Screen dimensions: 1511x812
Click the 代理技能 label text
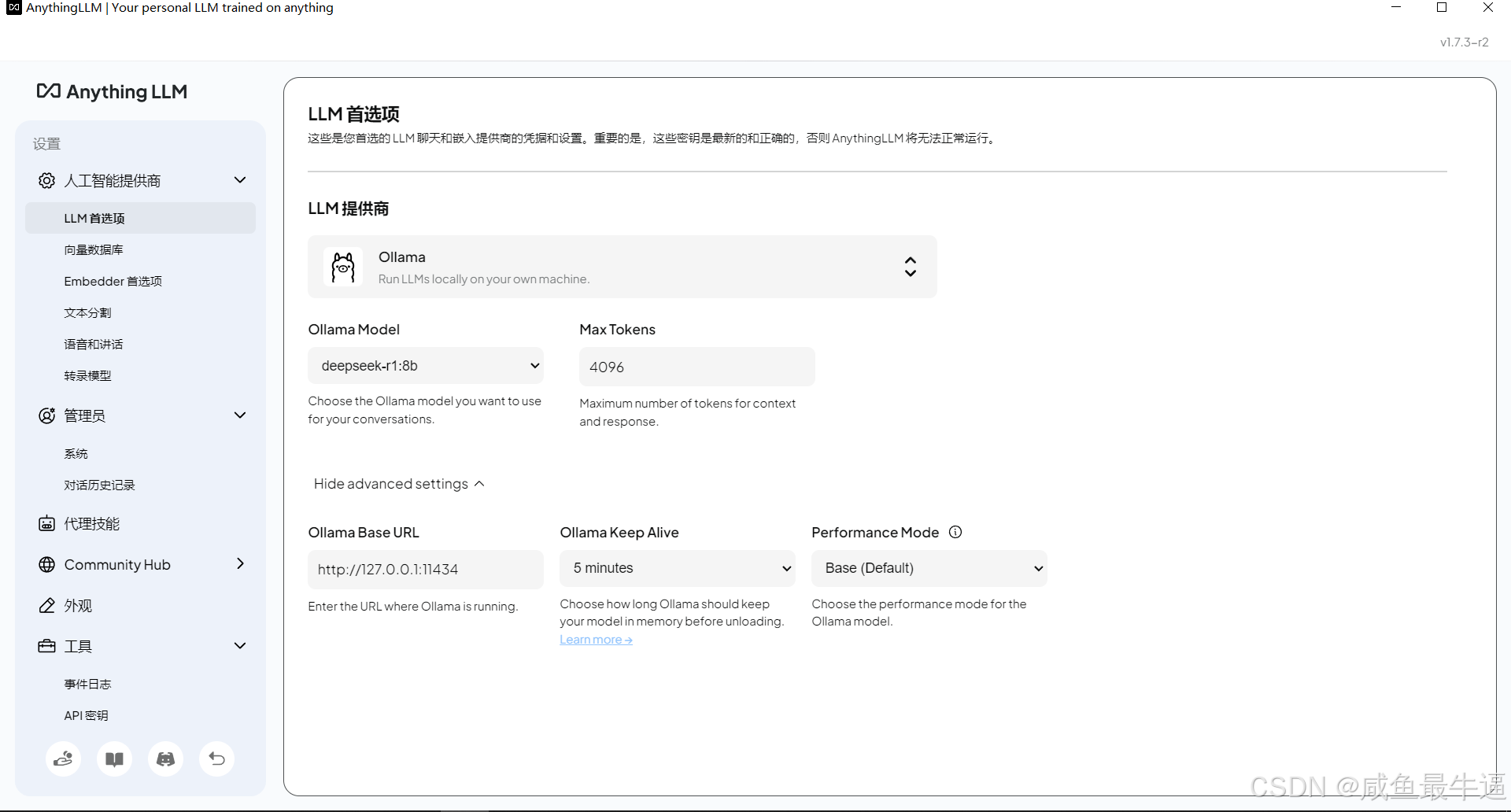(x=92, y=524)
